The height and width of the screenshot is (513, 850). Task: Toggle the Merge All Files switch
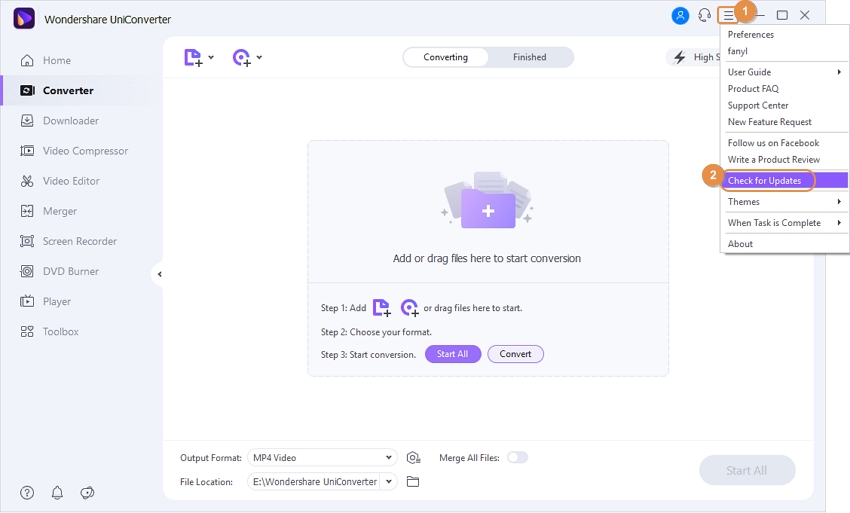click(x=517, y=457)
